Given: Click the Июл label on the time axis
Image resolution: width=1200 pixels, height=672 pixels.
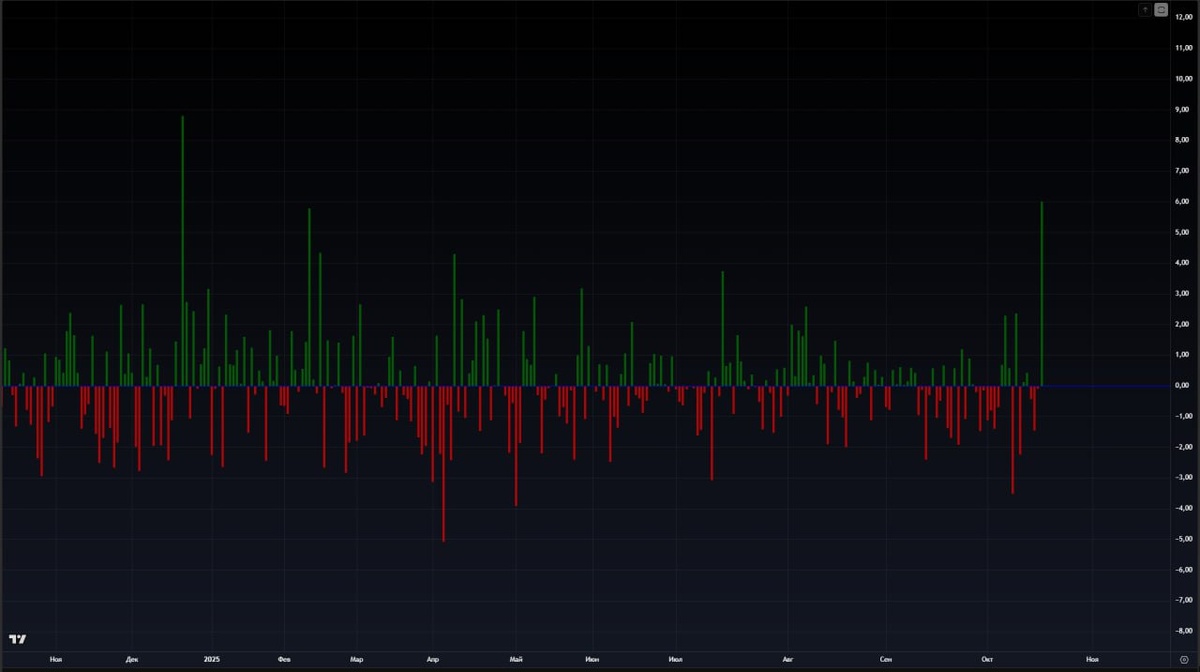Looking at the screenshot, I should point(677,660).
